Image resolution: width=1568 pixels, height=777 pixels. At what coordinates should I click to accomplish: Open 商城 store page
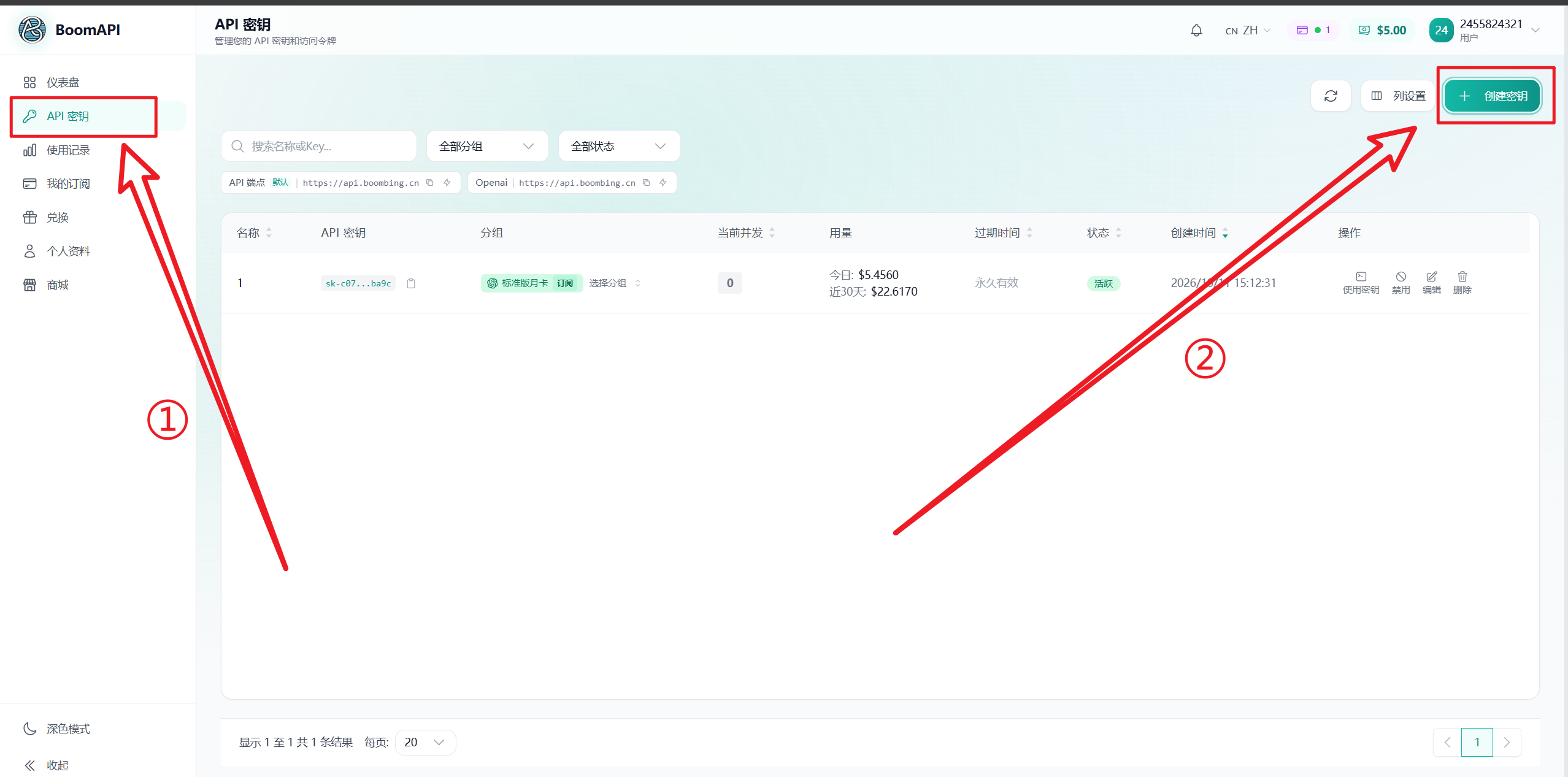pyautogui.click(x=98, y=285)
